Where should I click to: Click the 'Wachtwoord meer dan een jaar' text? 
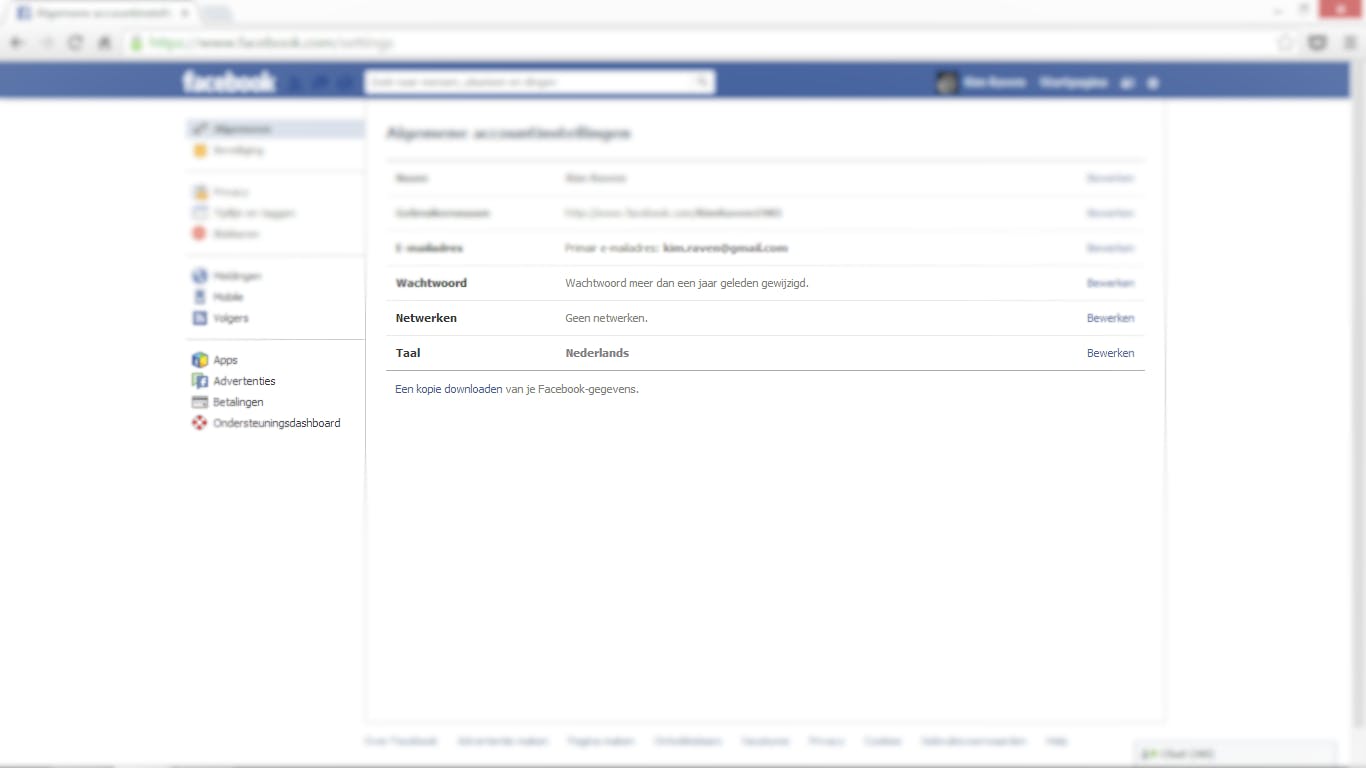(x=687, y=283)
